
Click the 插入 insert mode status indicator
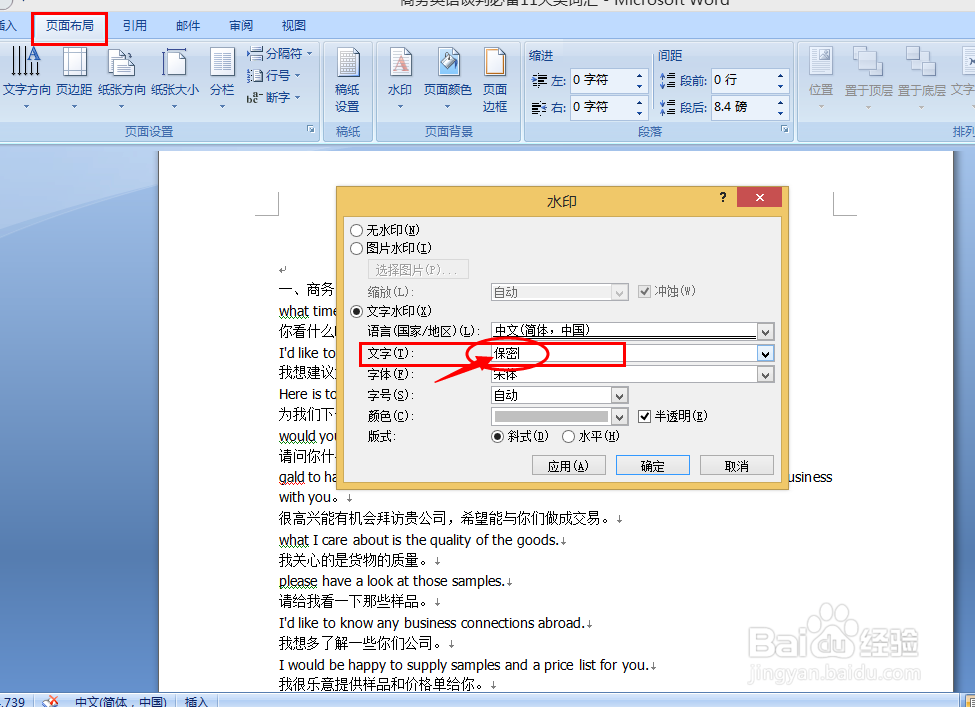pyautogui.click(x=196, y=701)
